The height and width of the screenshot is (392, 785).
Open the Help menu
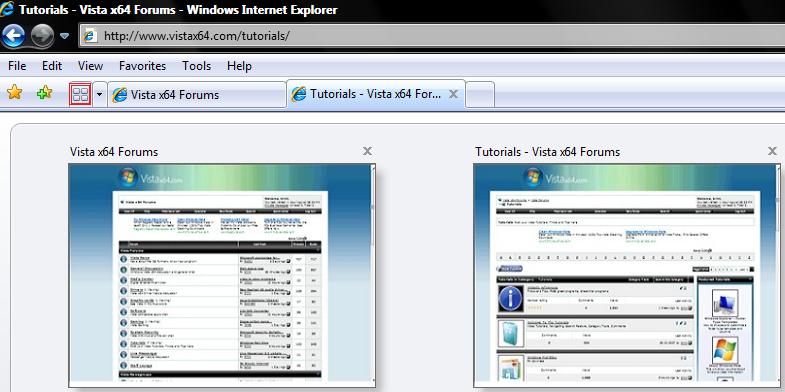coord(239,66)
